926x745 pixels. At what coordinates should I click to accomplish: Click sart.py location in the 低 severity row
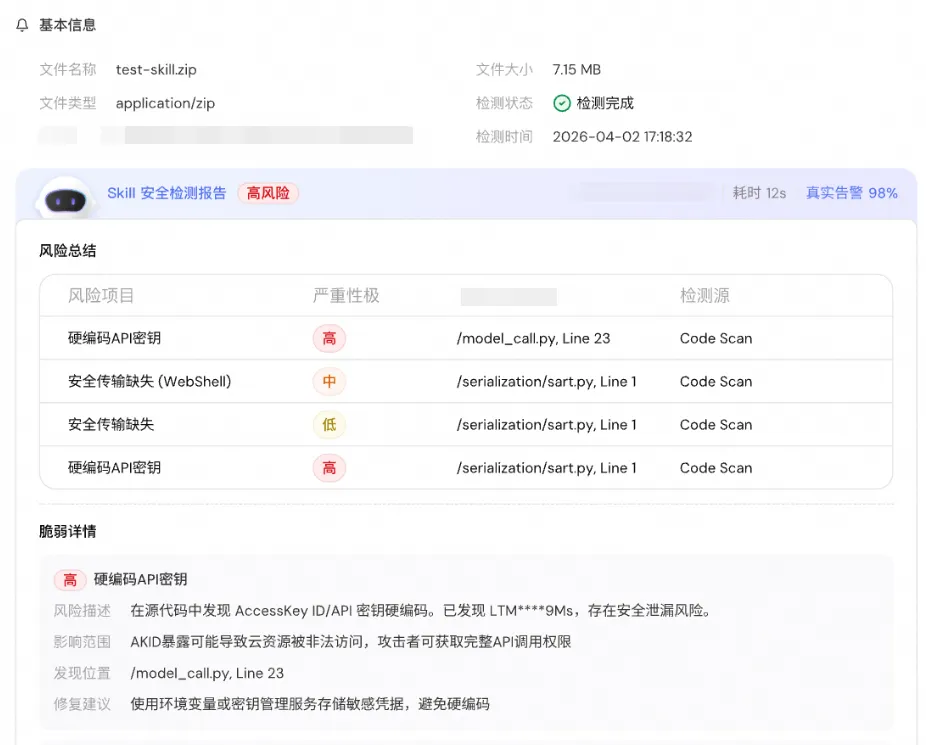(546, 424)
